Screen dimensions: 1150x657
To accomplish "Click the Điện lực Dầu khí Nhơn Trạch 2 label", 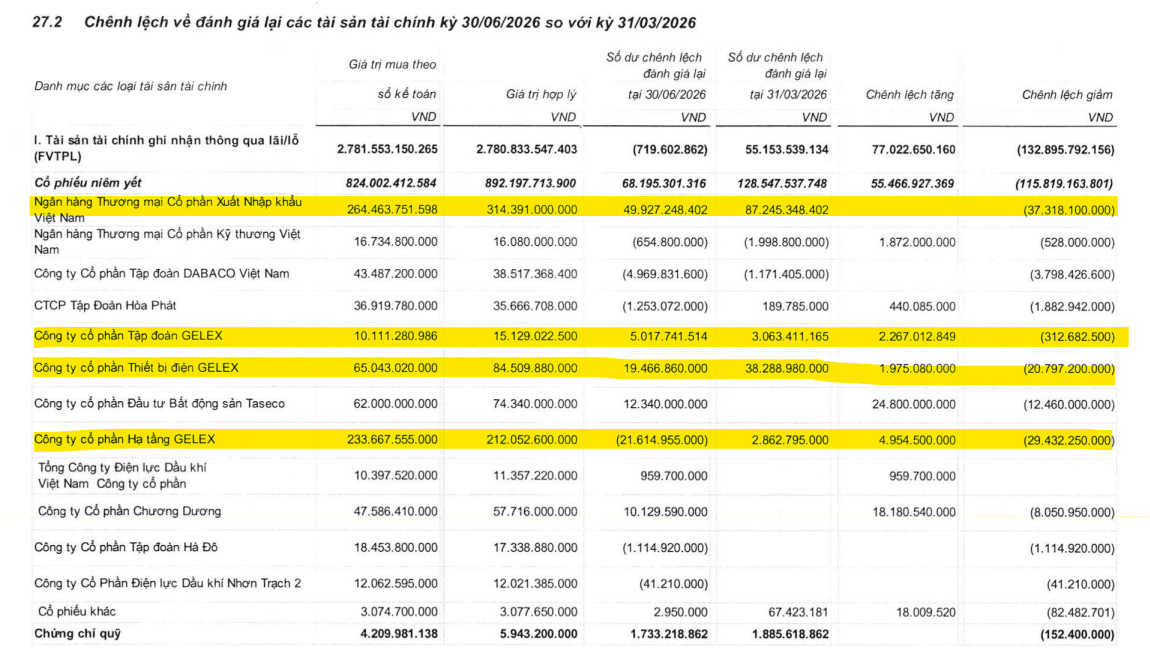I will point(167,584).
